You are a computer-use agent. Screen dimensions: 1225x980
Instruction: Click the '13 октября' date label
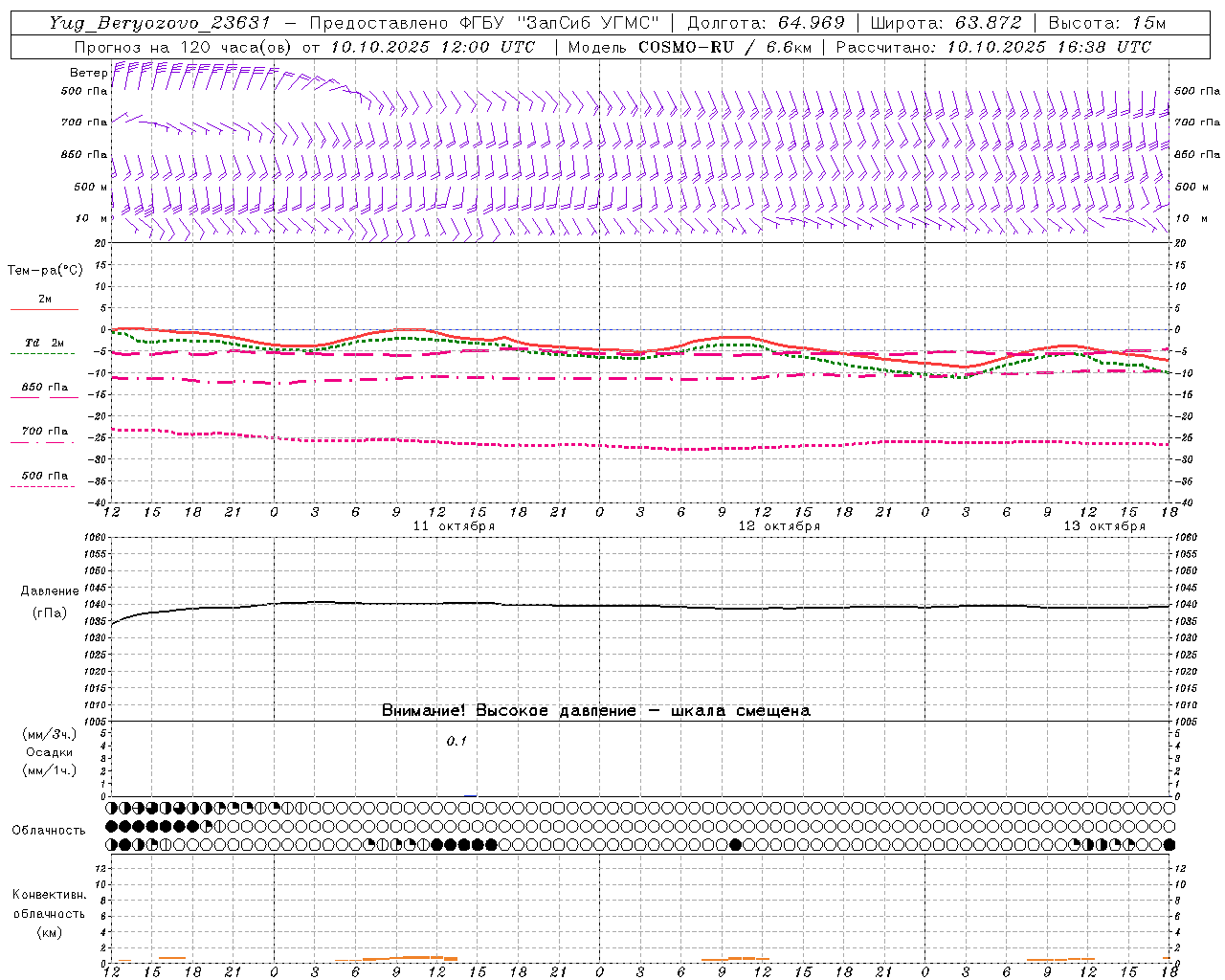coord(1104,526)
